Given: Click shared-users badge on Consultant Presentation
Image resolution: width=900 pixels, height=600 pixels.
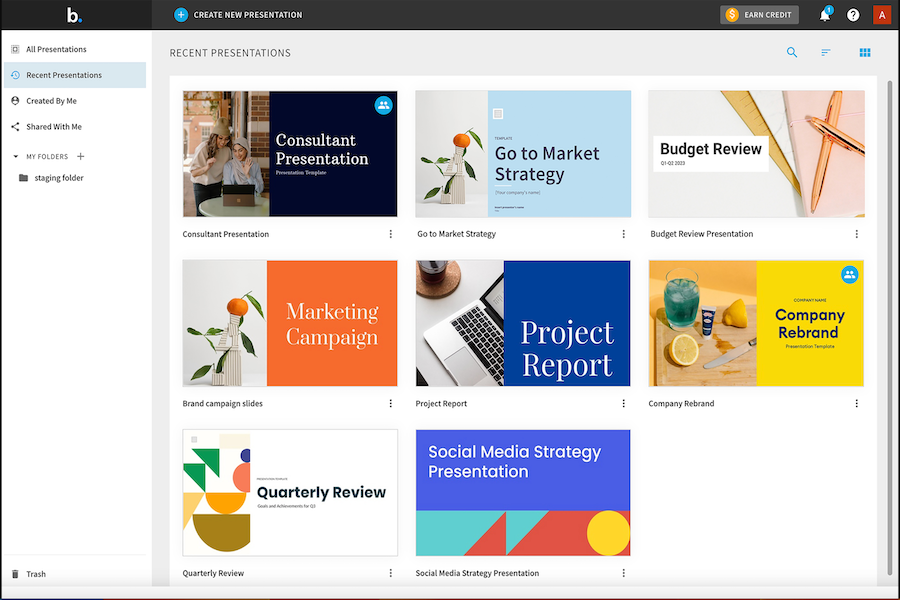Looking at the screenshot, I should 383,105.
